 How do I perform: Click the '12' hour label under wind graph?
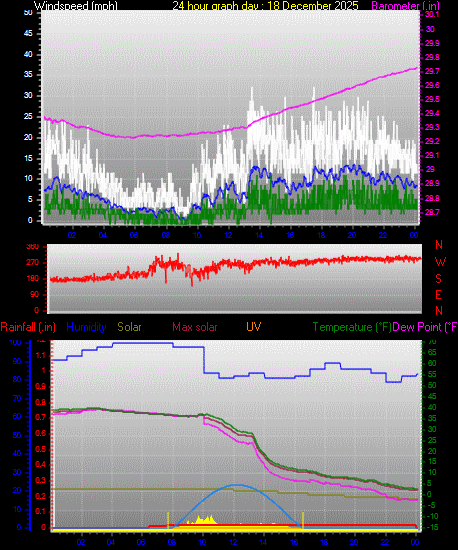228,235
